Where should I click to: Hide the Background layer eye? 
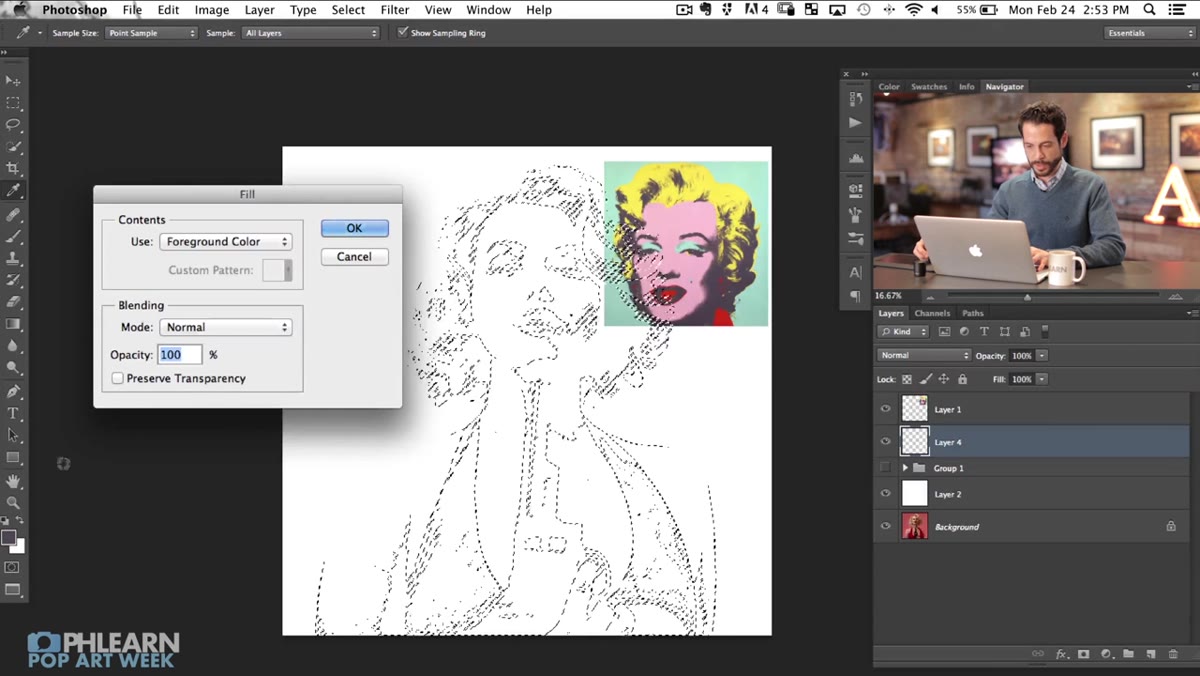point(885,526)
